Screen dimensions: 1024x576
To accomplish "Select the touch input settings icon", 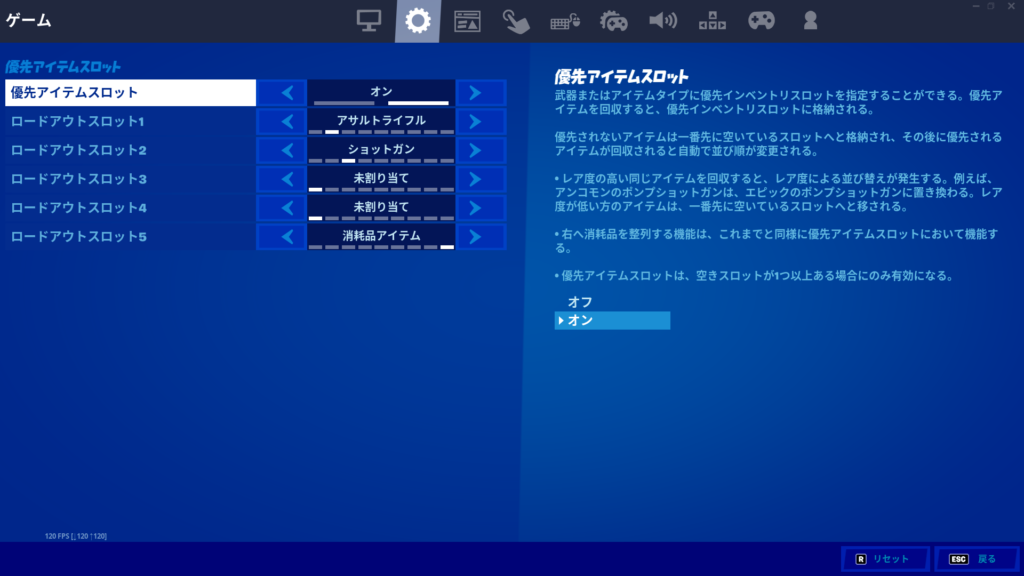I will [517, 19].
